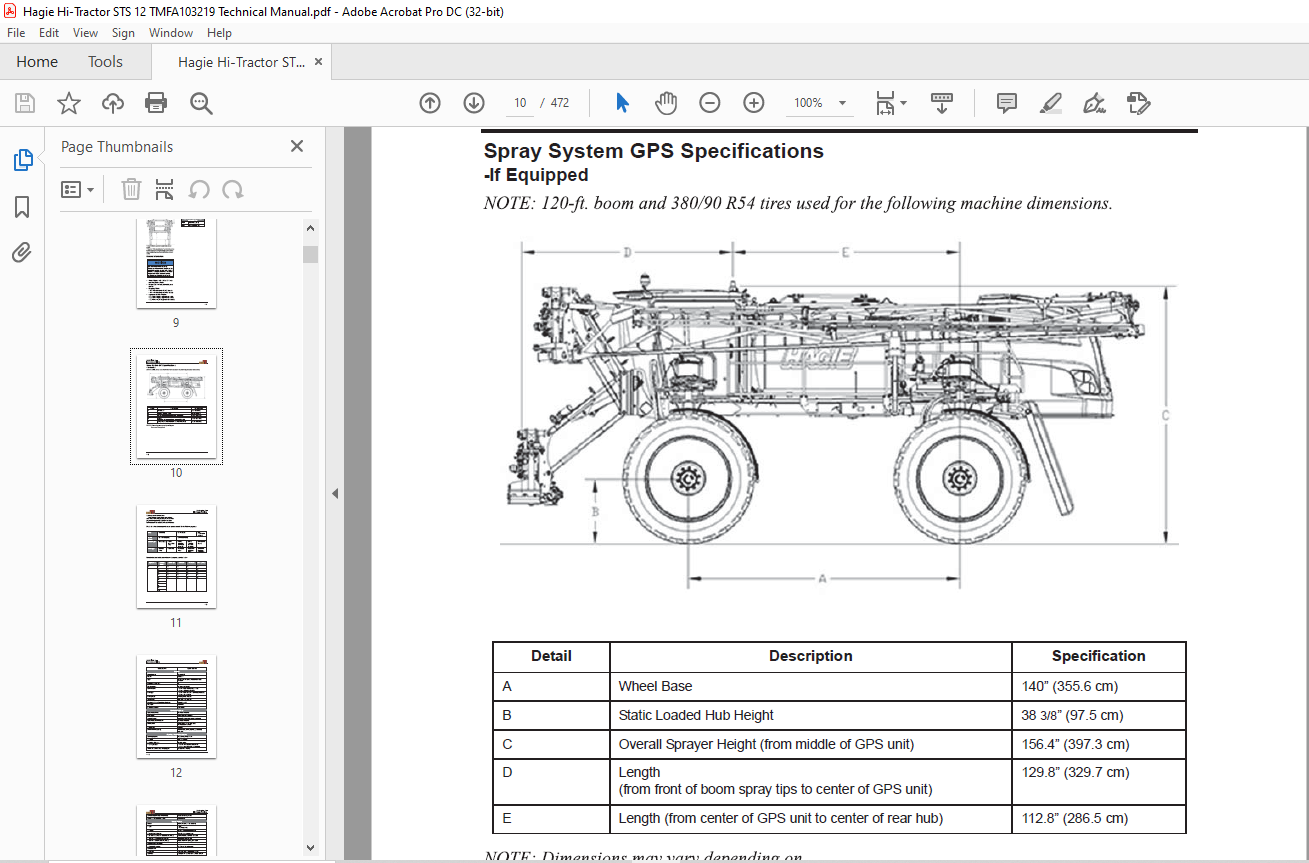Screen dimensions: 1309x863
Task: Click the Save file icon
Action: [25, 103]
